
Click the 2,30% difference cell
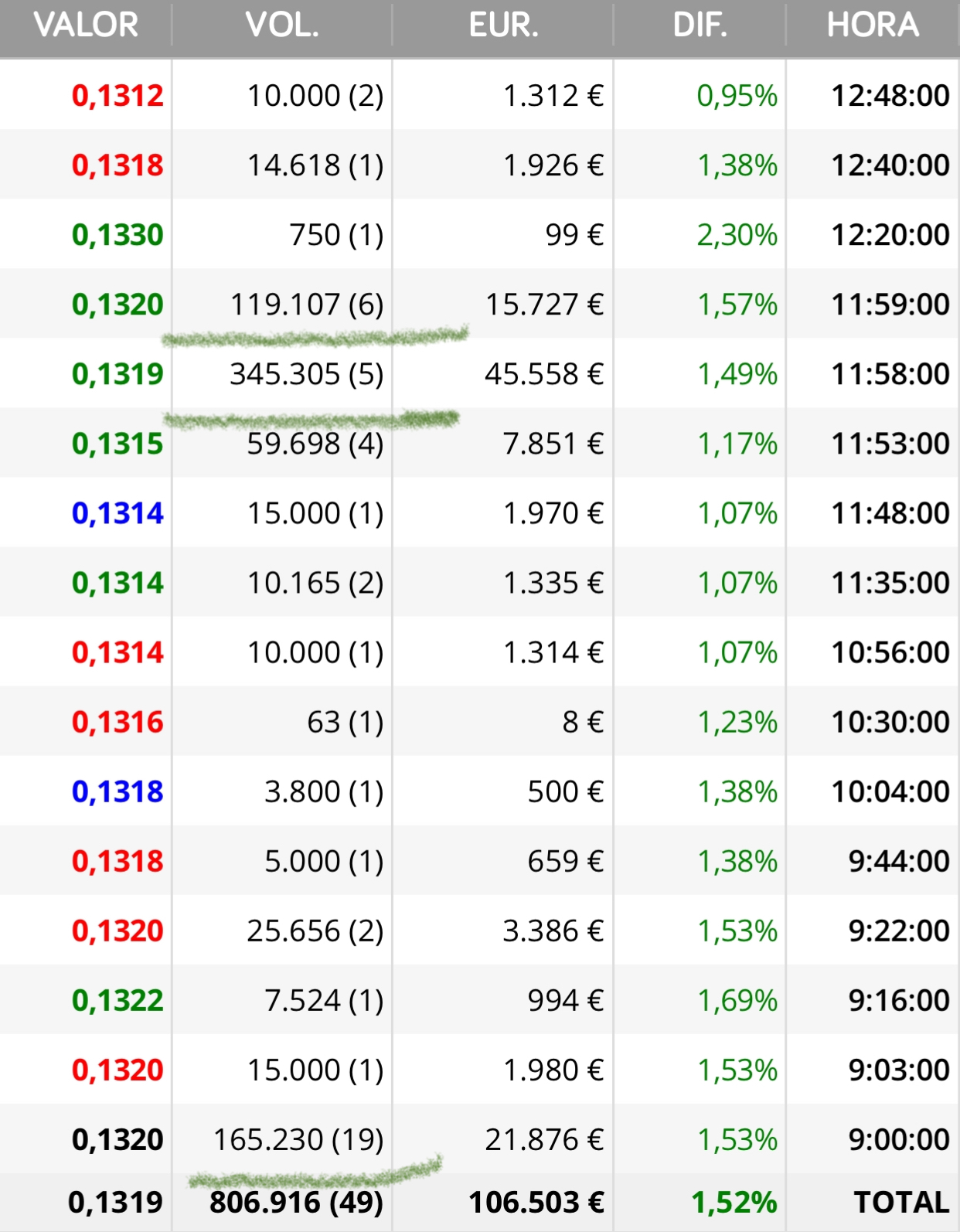tap(737, 235)
